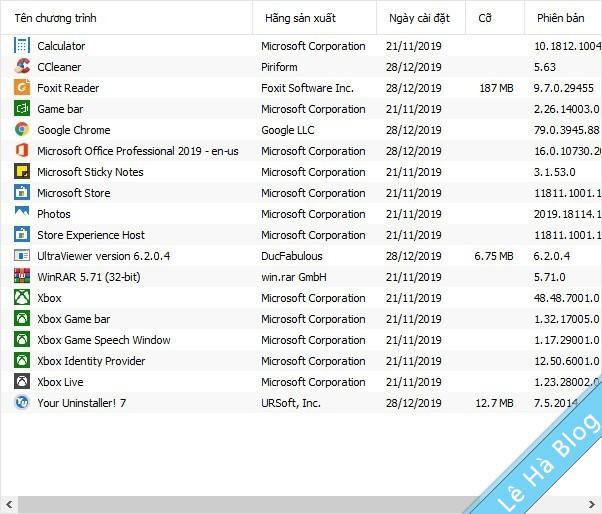Click the CCleaner icon
This screenshot has height=514, width=602.
(x=22, y=66)
